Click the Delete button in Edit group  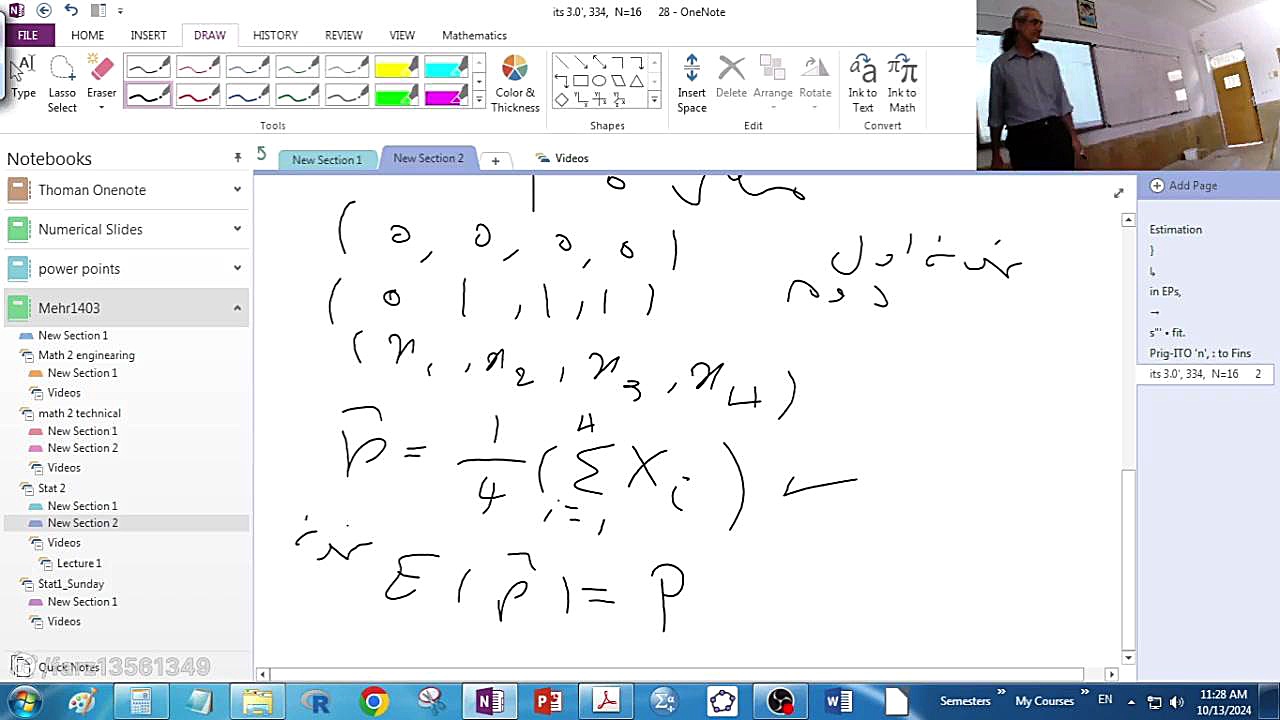pos(731,77)
